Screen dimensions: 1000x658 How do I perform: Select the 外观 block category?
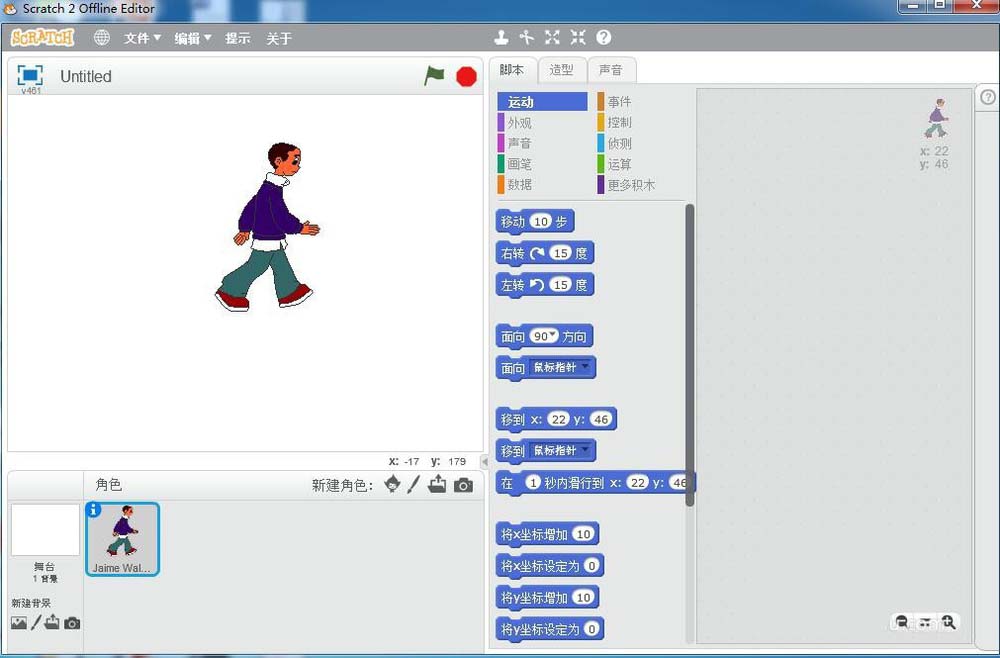pyautogui.click(x=519, y=123)
